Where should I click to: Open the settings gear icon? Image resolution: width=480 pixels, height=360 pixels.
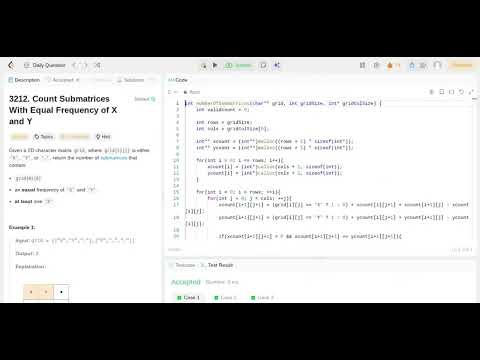click(376, 65)
